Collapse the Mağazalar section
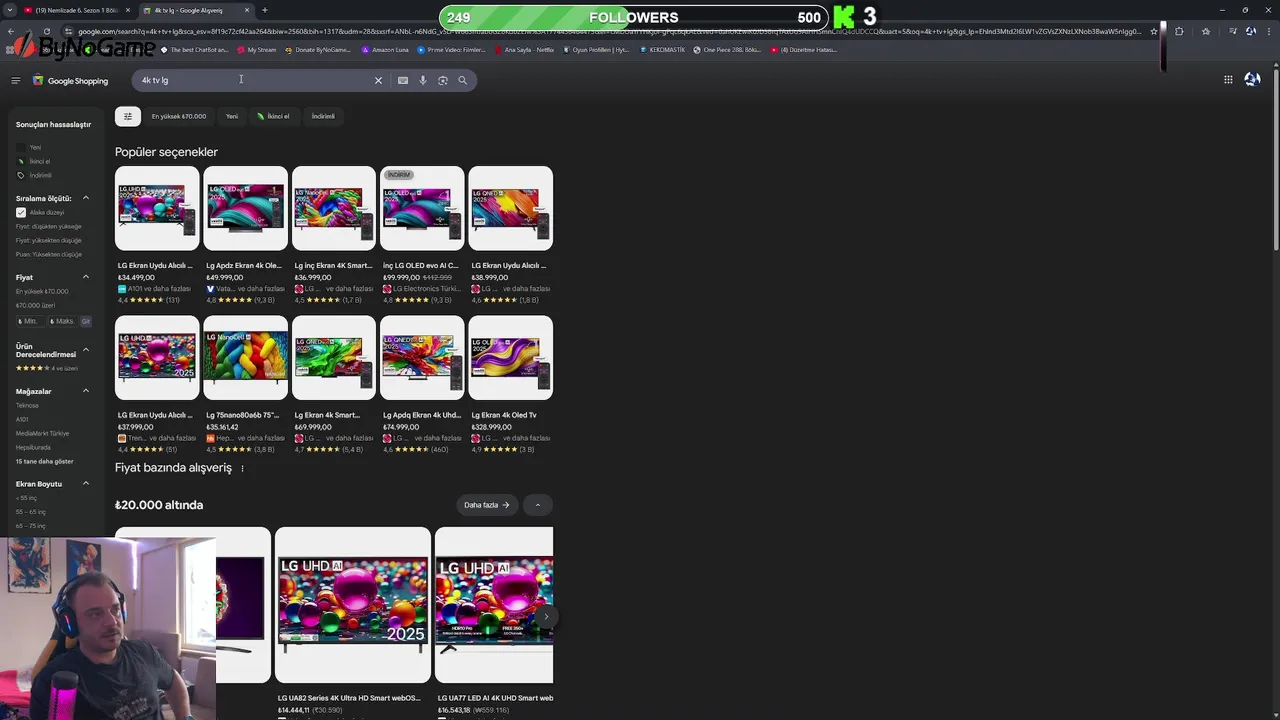This screenshot has width=1280, height=720. 86,391
